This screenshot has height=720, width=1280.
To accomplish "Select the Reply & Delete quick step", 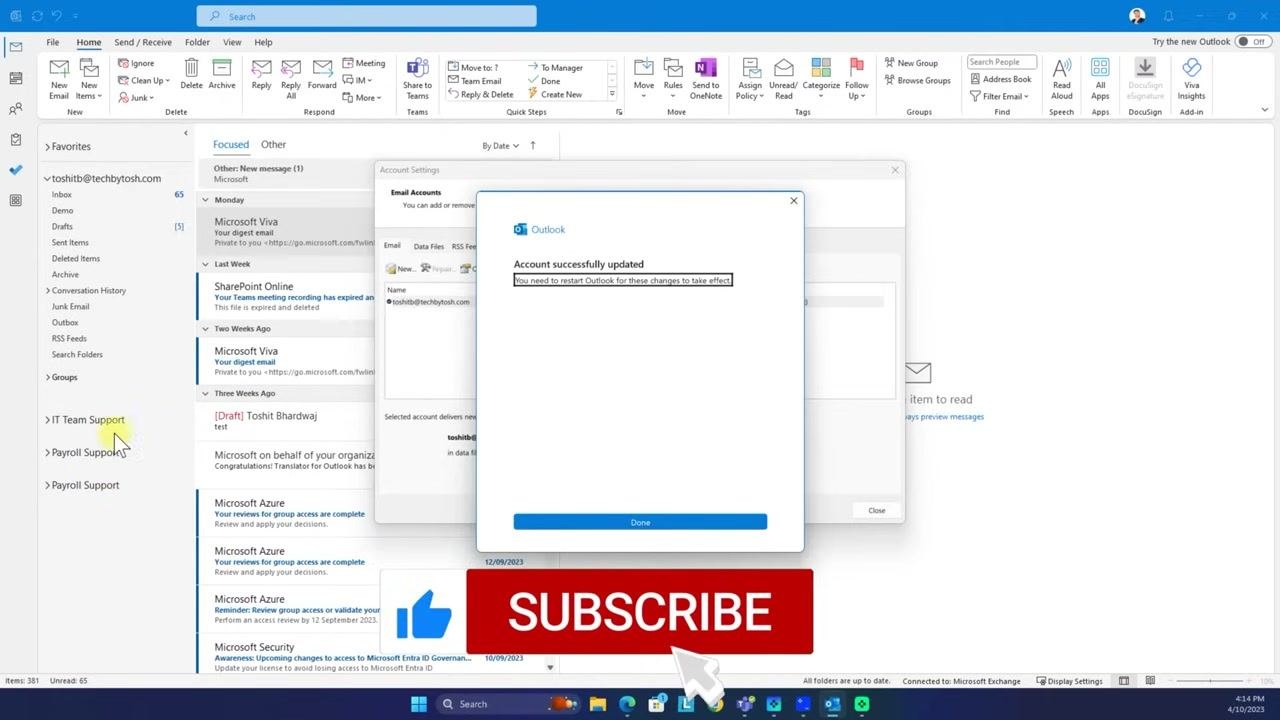I will coord(481,94).
